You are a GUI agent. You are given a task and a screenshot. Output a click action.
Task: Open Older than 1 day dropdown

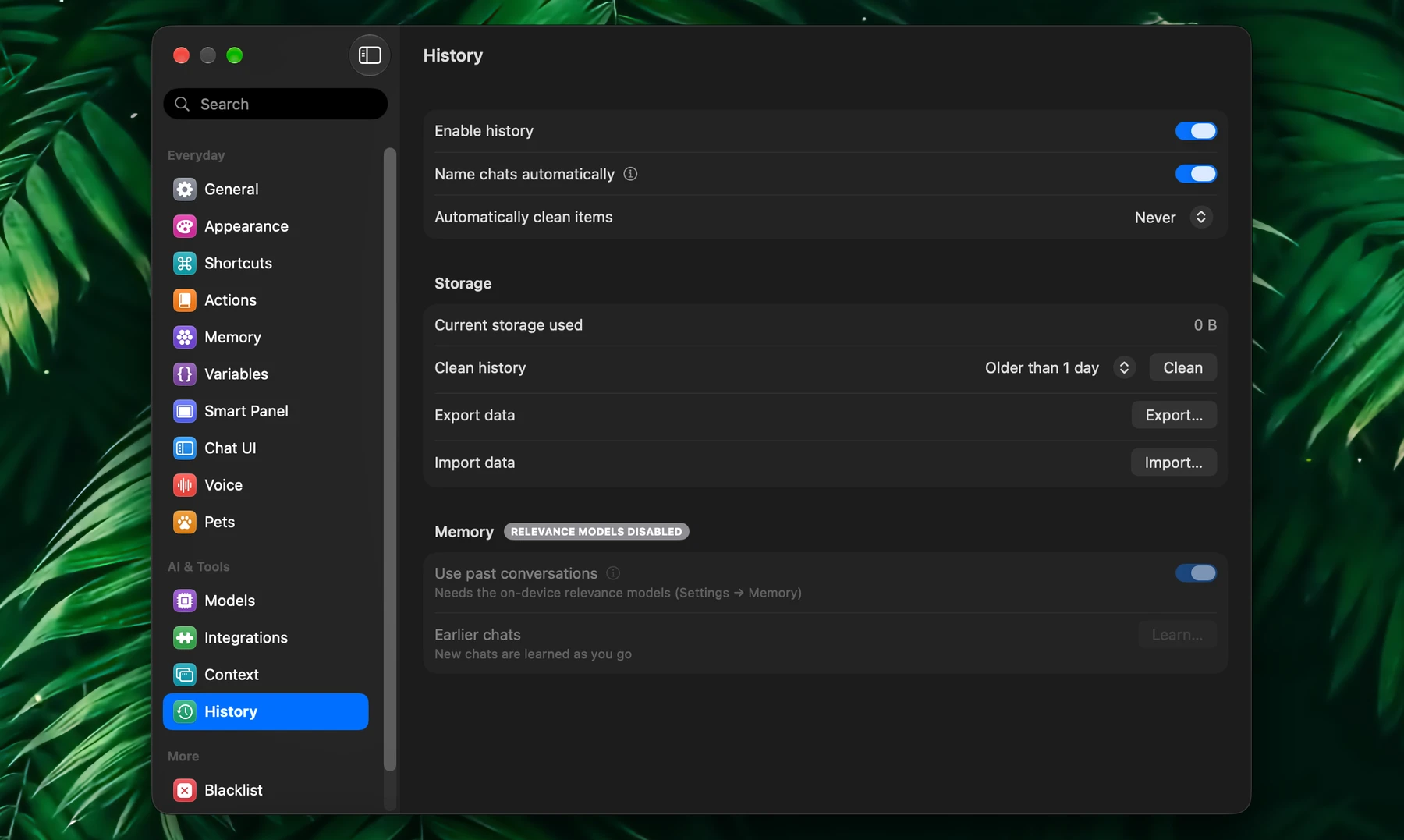1059,367
